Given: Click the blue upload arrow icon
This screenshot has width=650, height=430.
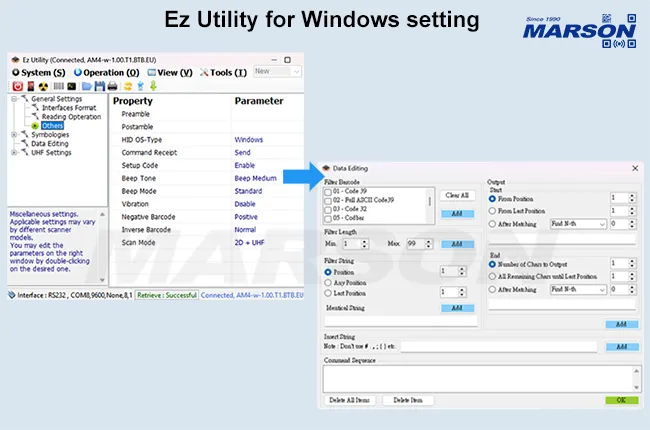Looking at the screenshot, I should [x=141, y=86].
